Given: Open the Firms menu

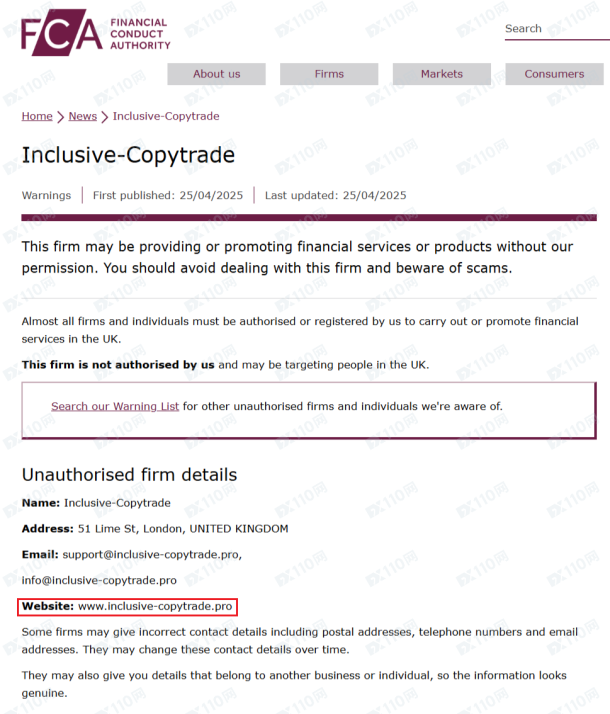Looking at the screenshot, I should [329, 74].
